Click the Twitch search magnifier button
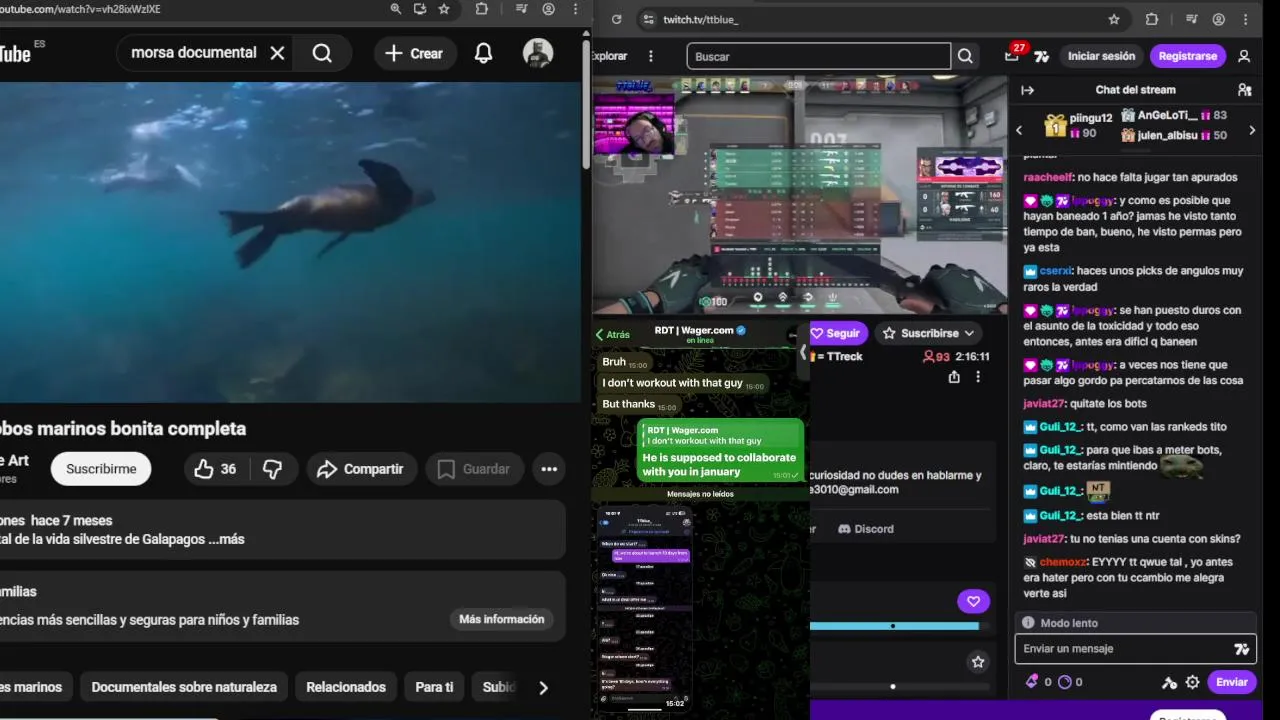This screenshot has width=1280, height=720. pos(965,56)
